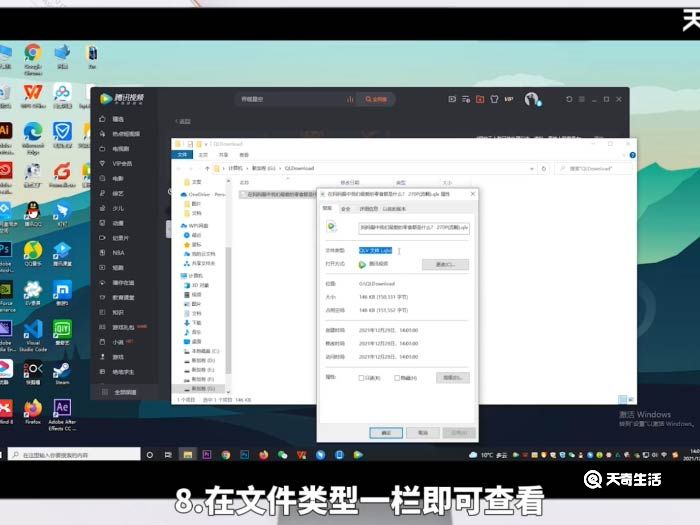Click QLDownload in Explorer address path

point(300,168)
